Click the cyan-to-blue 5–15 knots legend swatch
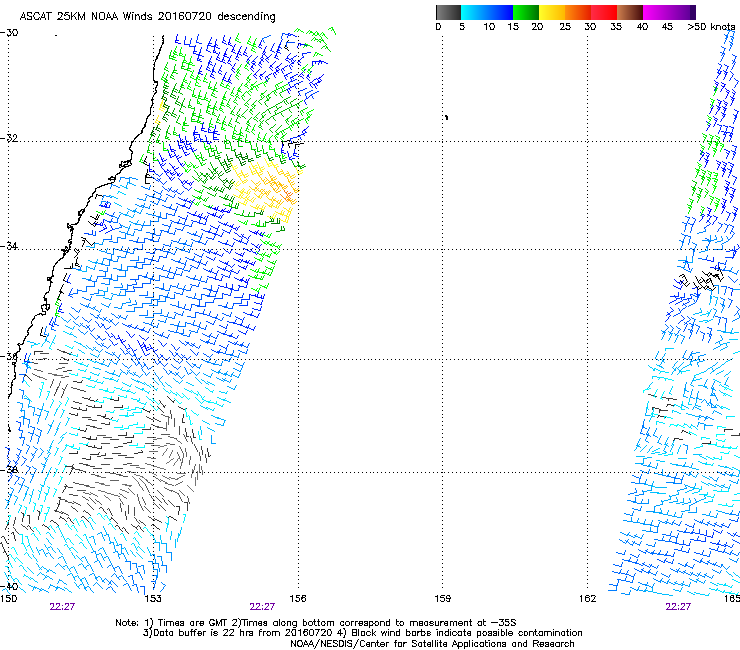Image resolution: width=740 pixels, height=650 pixels. [487, 12]
